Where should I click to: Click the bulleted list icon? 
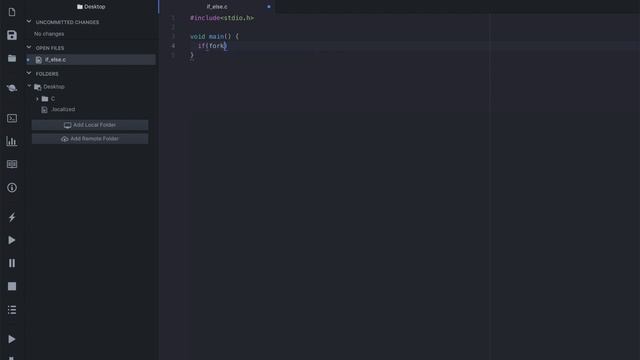pyautogui.click(x=12, y=310)
